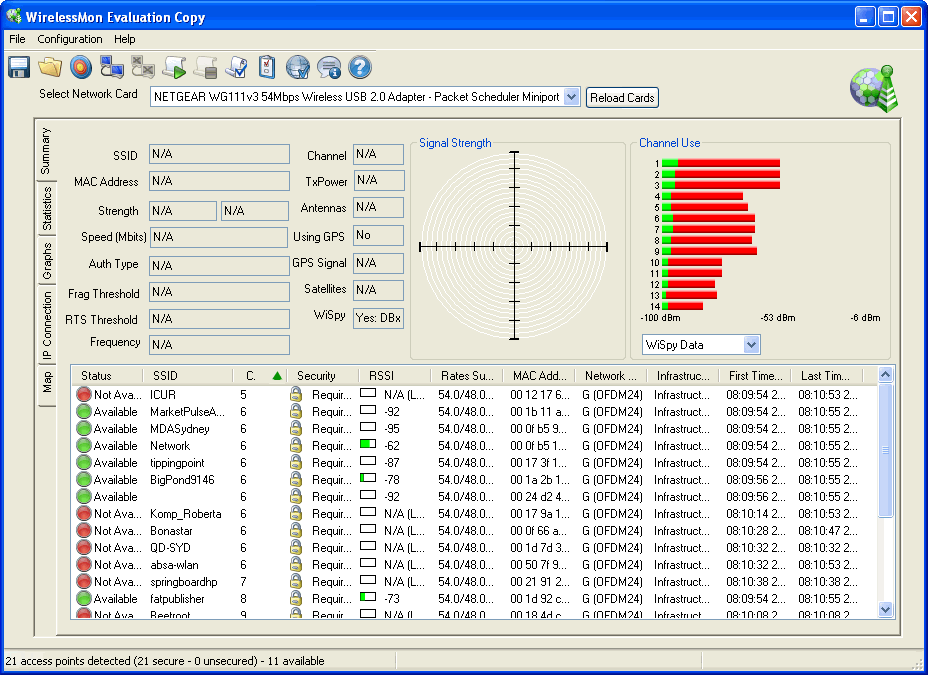Screen dimensions: 928x675
Task: Click the MAC Address field
Action: coord(219,181)
